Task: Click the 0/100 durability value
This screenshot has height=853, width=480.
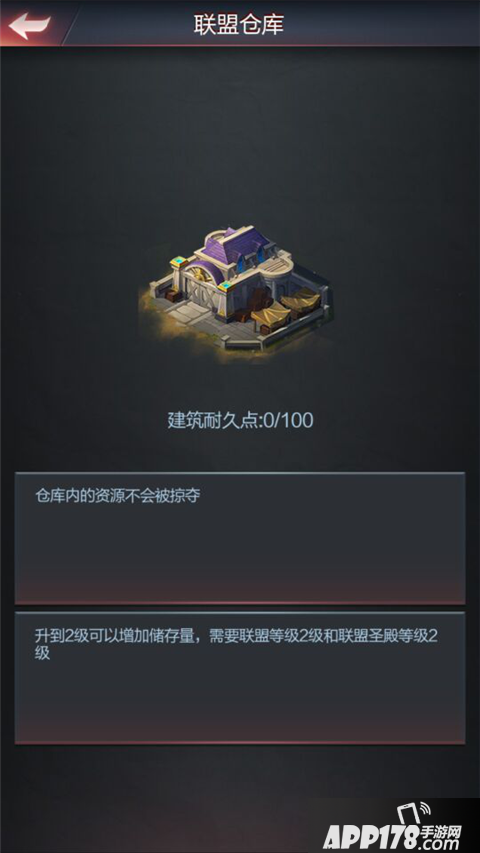Action: (x=287, y=421)
